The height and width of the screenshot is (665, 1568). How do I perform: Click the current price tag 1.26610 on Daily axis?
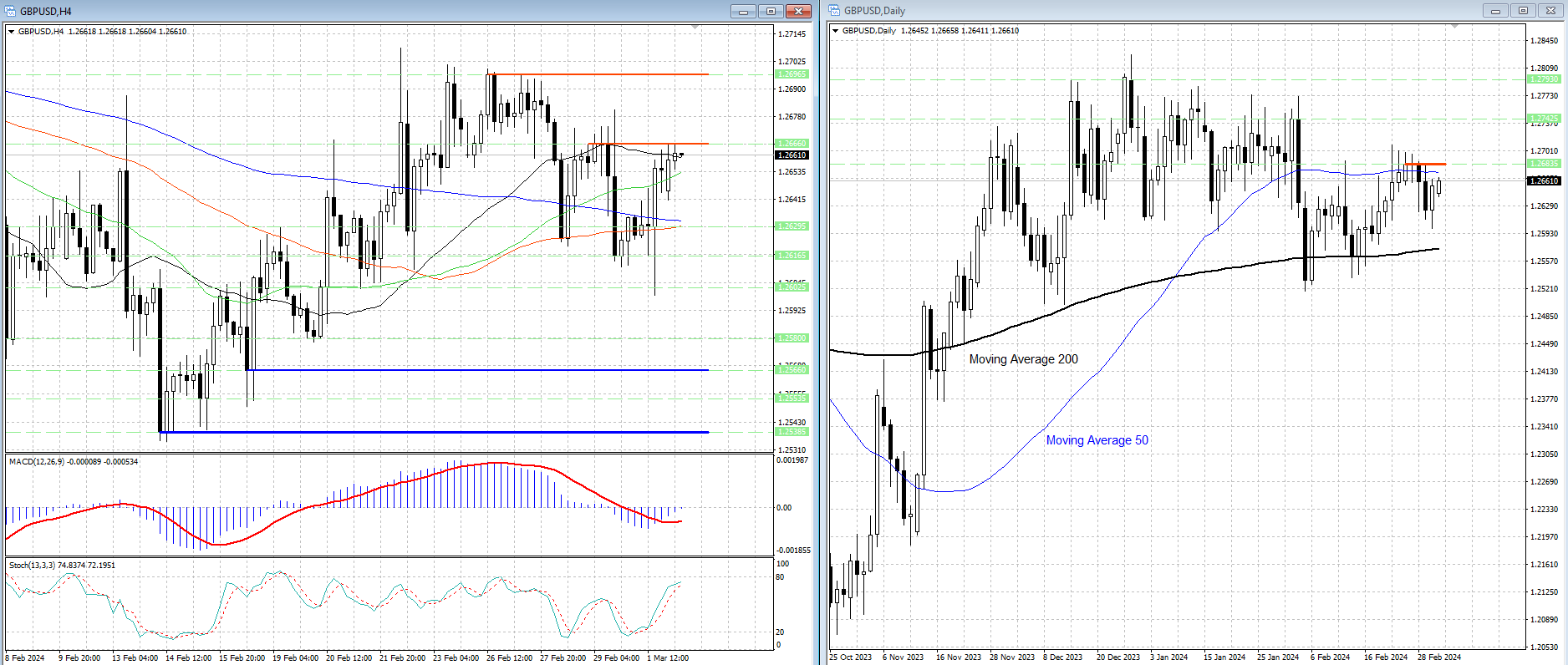[x=1544, y=181]
